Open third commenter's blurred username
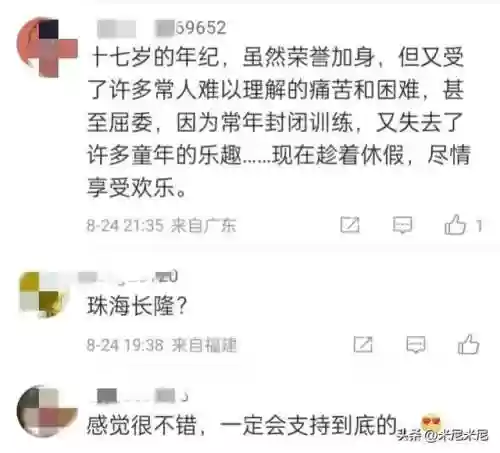 (x=139, y=396)
